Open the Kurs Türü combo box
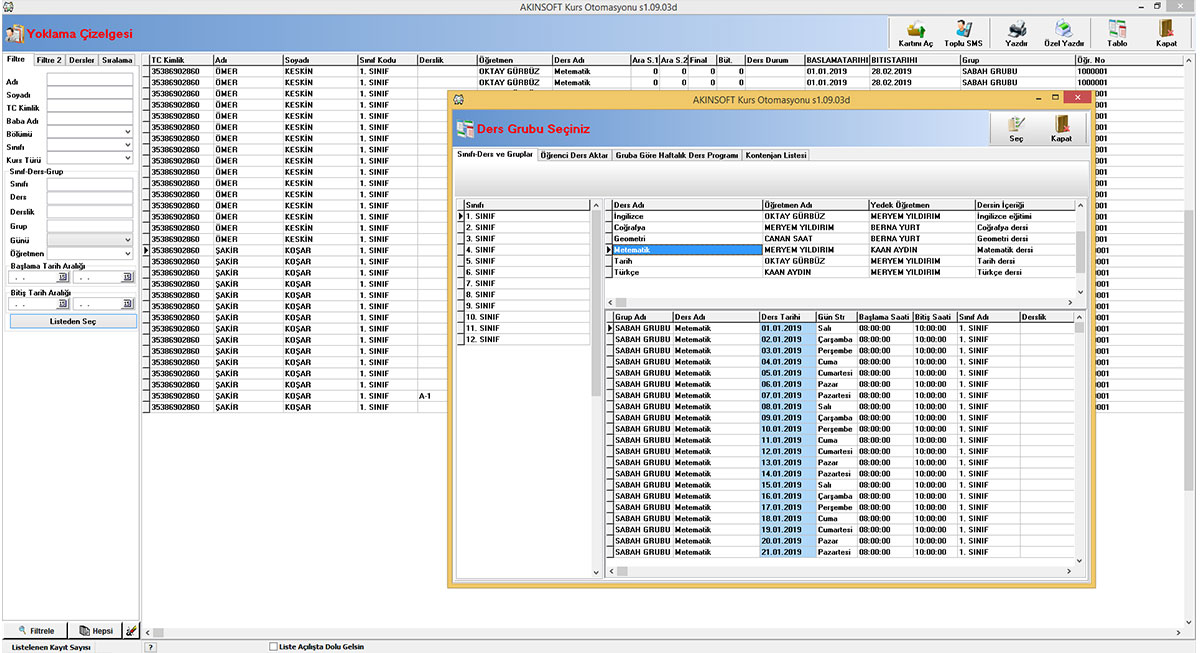 128,158
